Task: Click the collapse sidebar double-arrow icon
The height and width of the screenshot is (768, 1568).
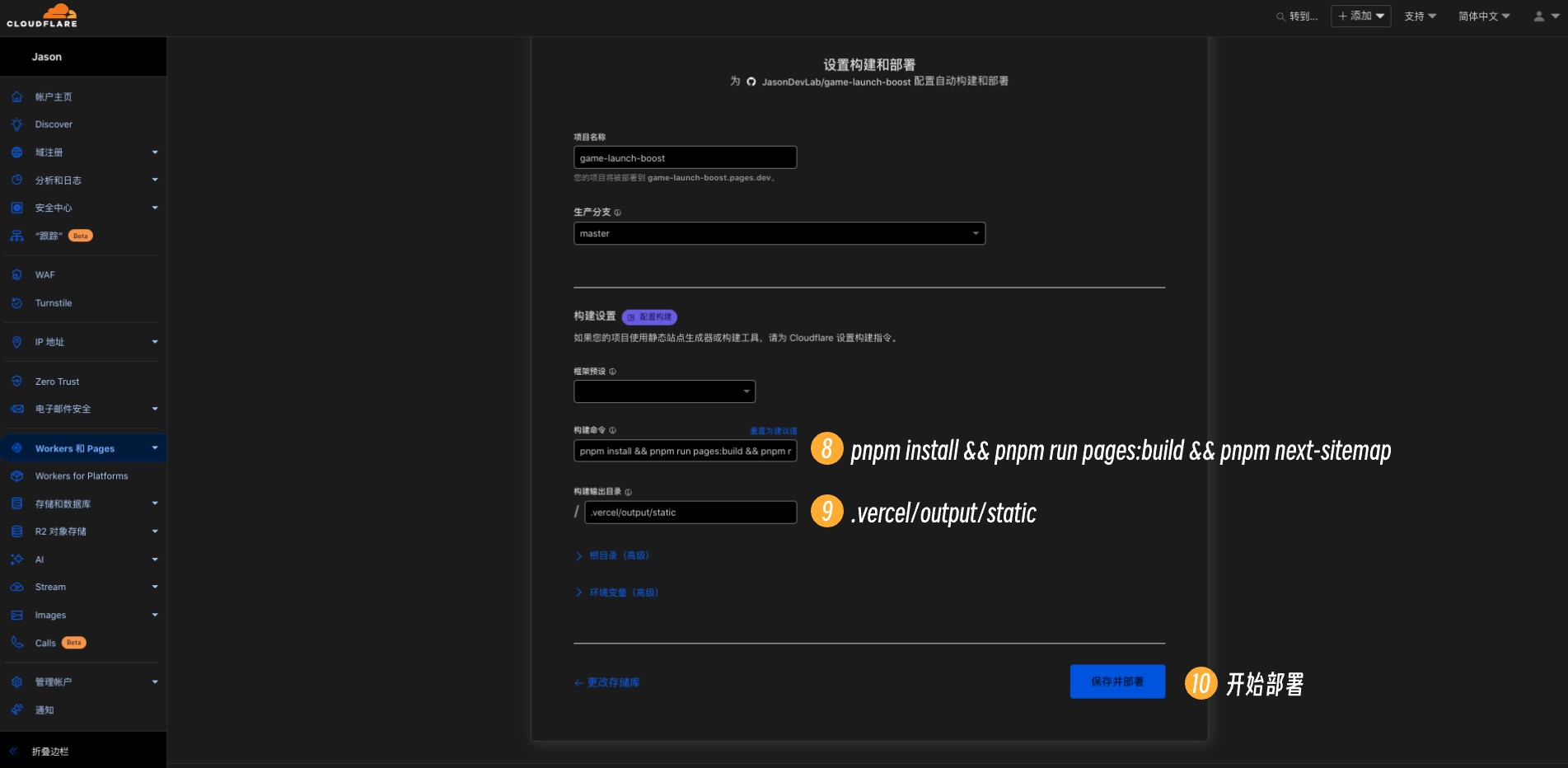Action: 13,752
